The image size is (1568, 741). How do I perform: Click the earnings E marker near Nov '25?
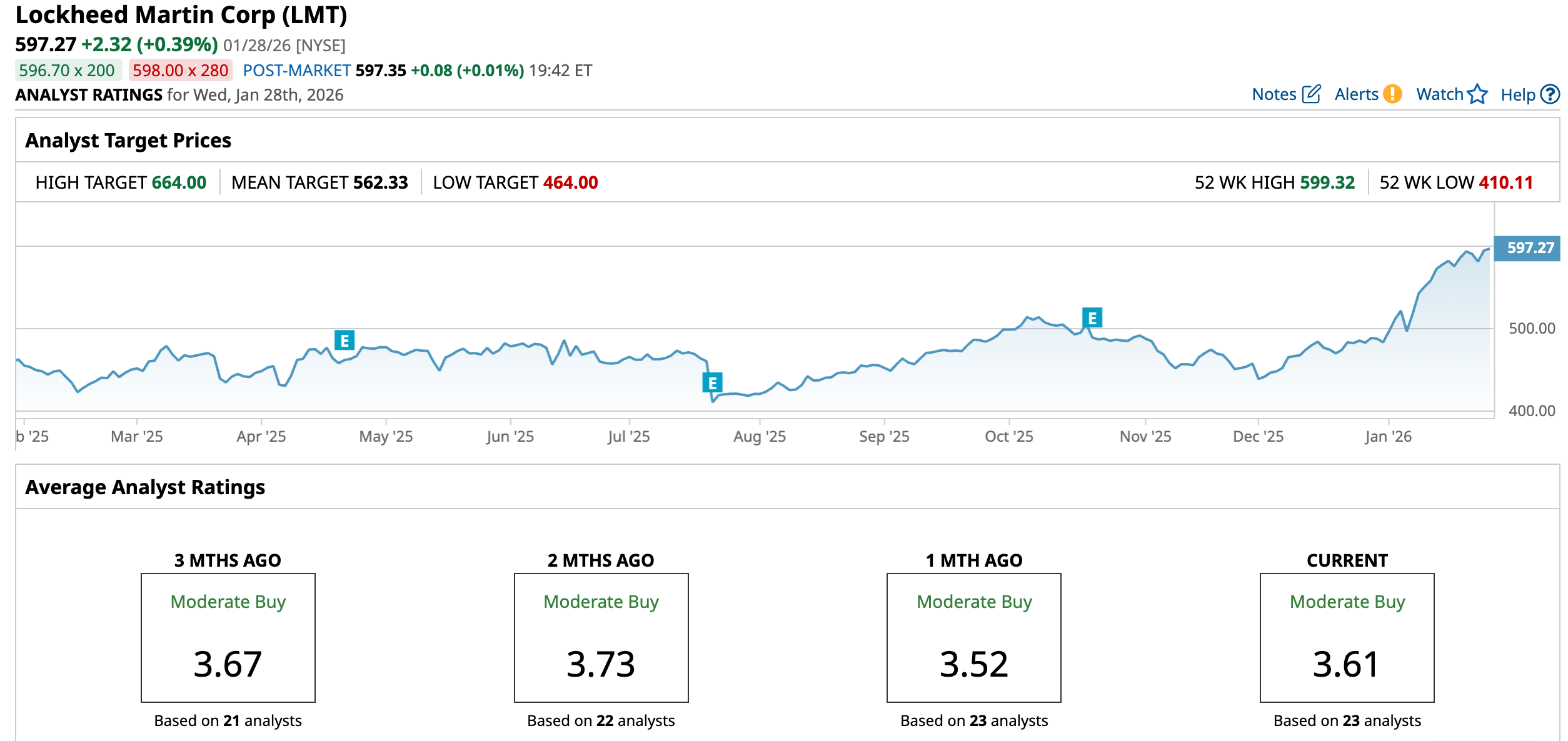[x=1092, y=318]
